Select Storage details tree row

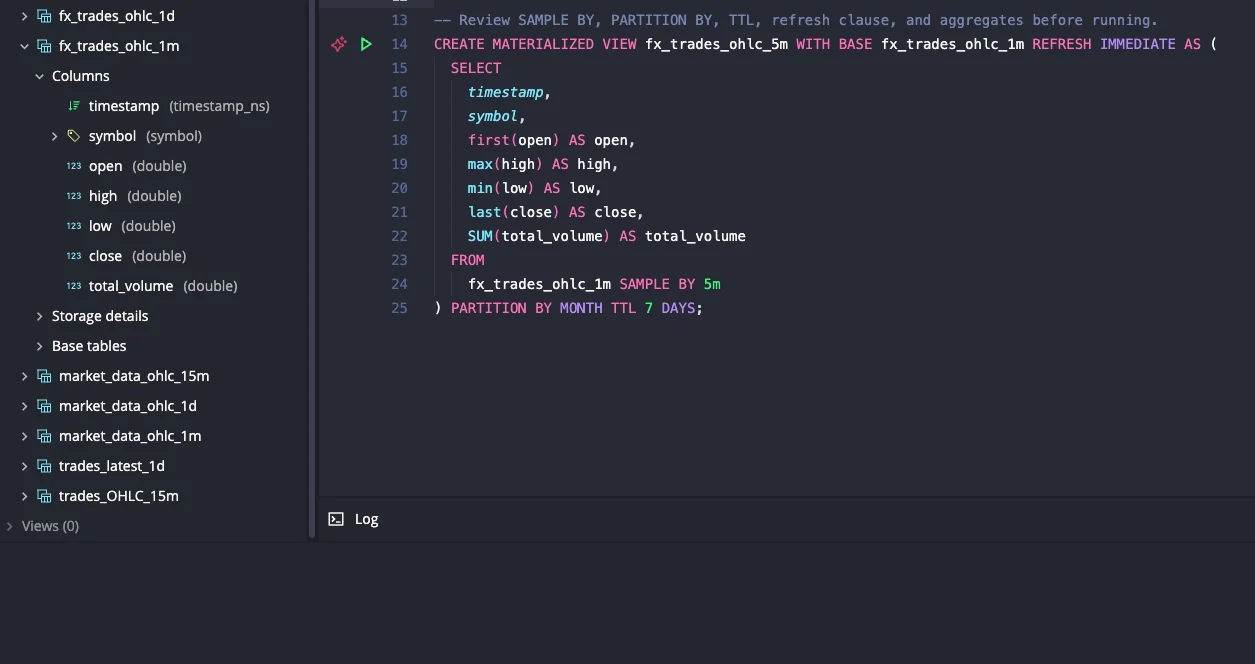[154, 316]
